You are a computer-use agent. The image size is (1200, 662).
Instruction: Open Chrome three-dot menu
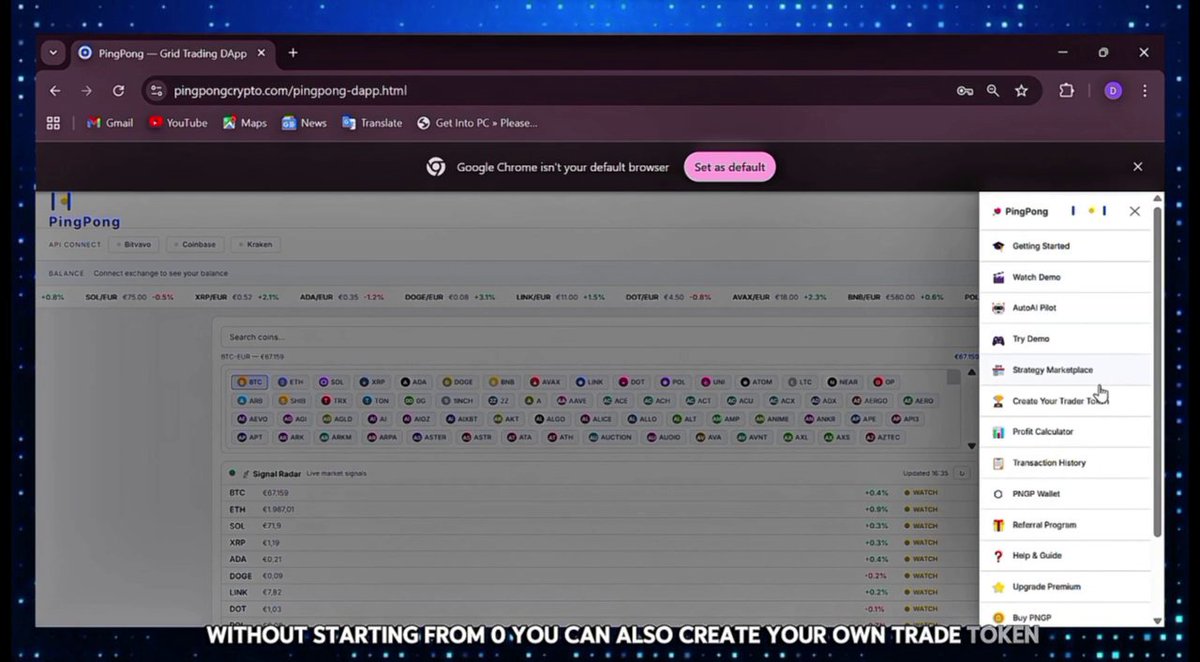pyautogui.click(x=1144, y=91)
